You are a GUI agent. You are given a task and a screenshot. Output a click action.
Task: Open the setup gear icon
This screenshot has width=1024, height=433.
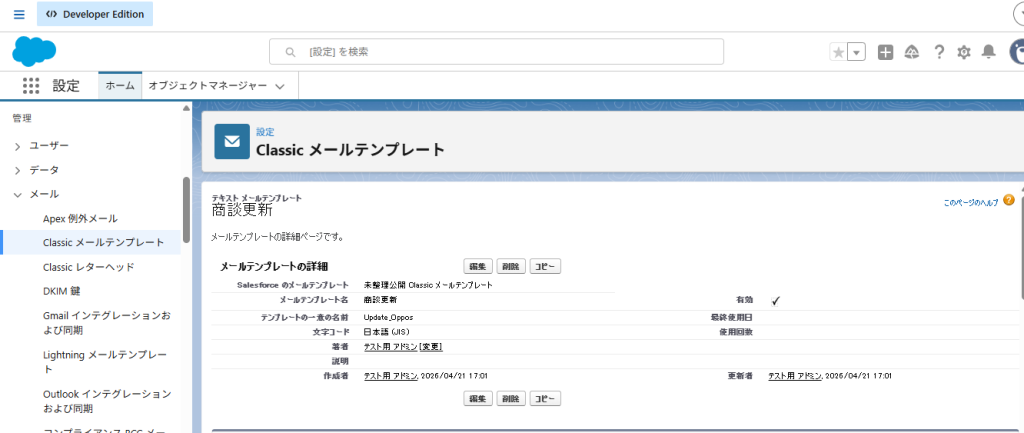(x=964, y=52)
